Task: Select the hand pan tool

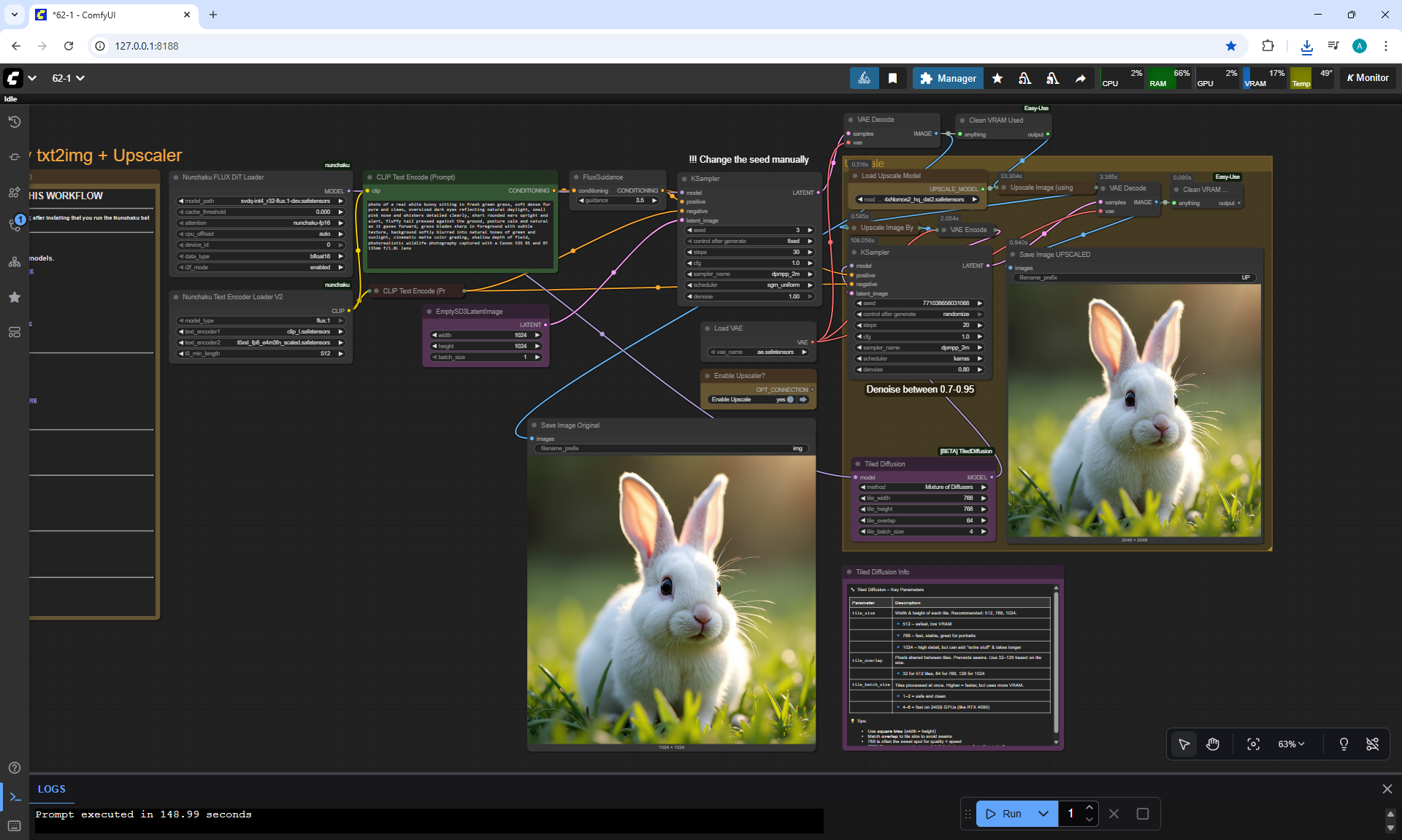Action: coord(1213,744)
